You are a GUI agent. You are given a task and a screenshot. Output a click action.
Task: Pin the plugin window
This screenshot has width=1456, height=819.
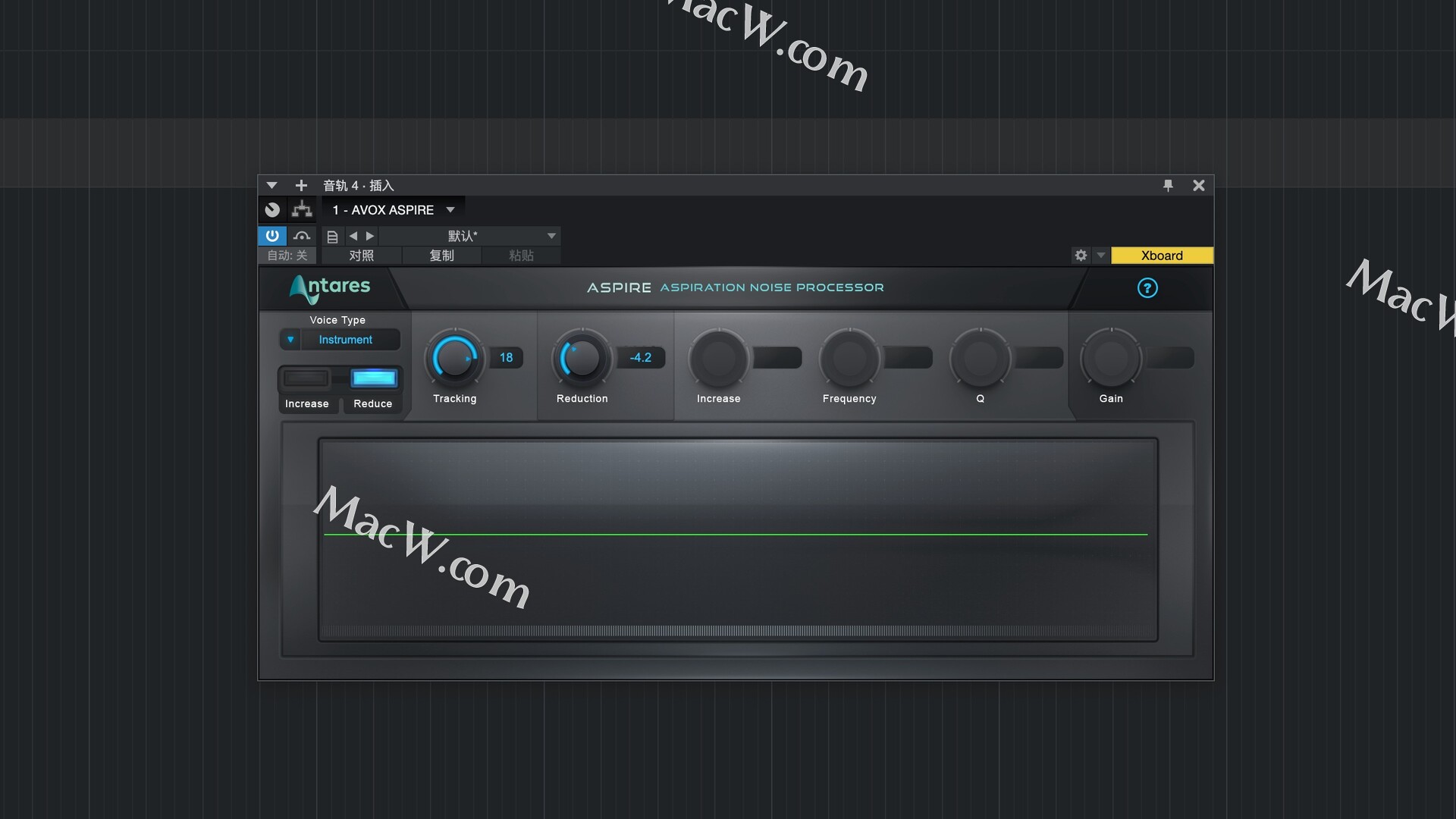[1168, 186]
